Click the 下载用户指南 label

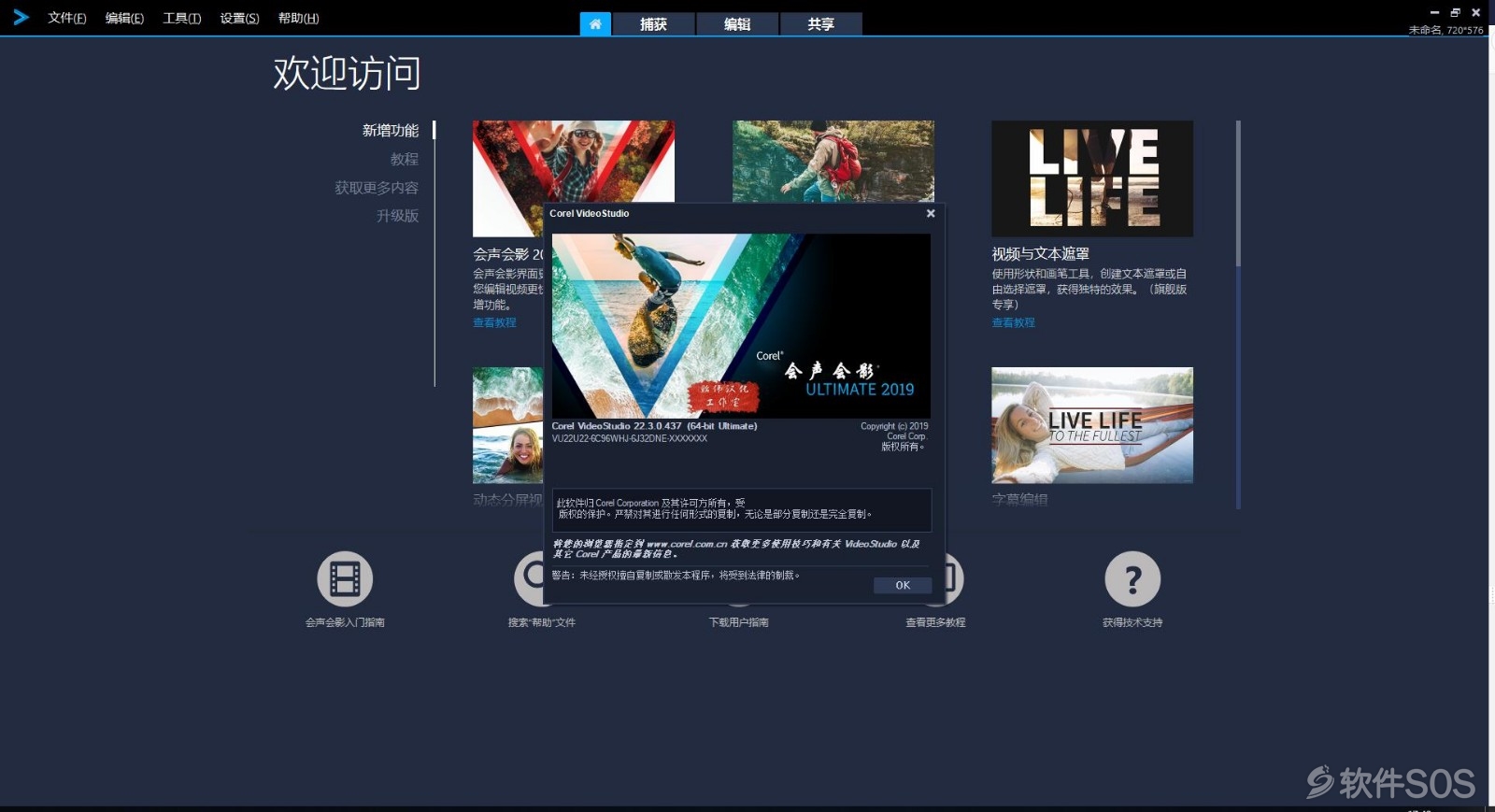click(x=738, y=622)
